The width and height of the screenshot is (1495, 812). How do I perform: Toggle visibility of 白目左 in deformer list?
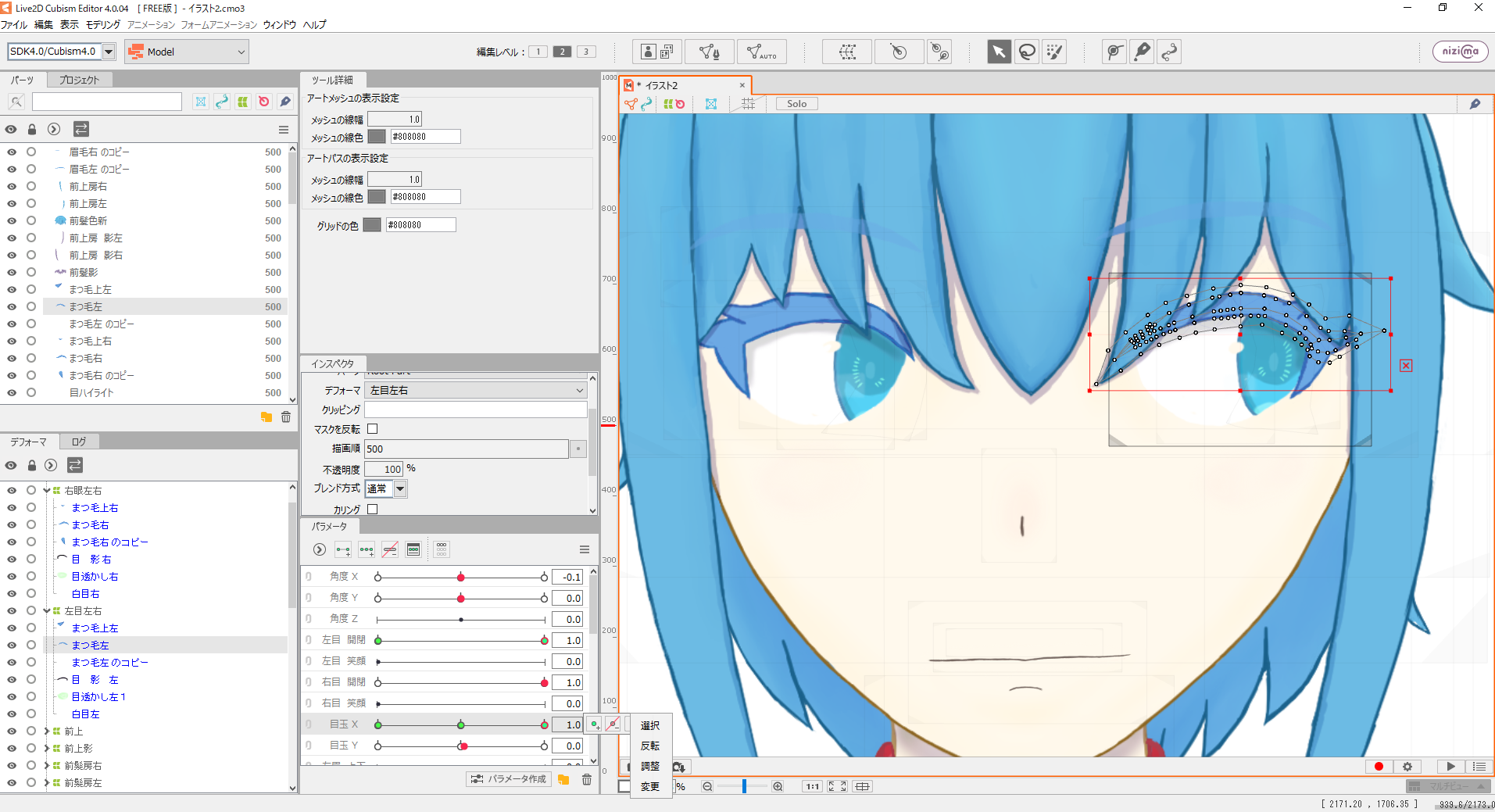[12, 714]
